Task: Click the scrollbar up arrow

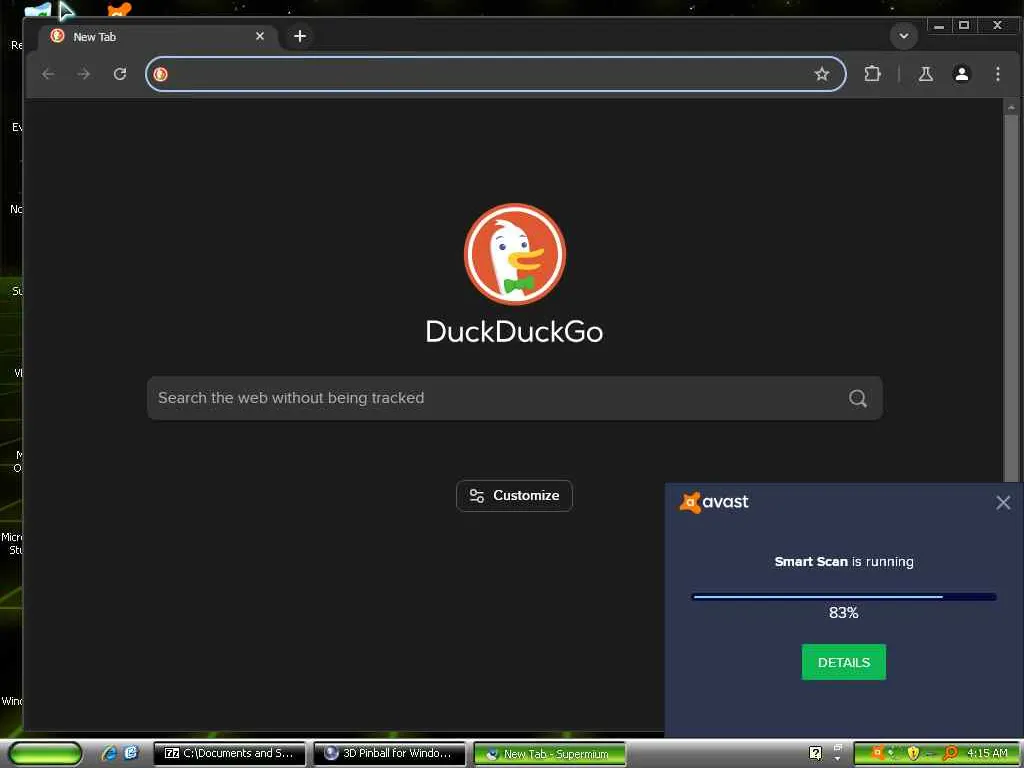Action: (x=1011, y=106)
